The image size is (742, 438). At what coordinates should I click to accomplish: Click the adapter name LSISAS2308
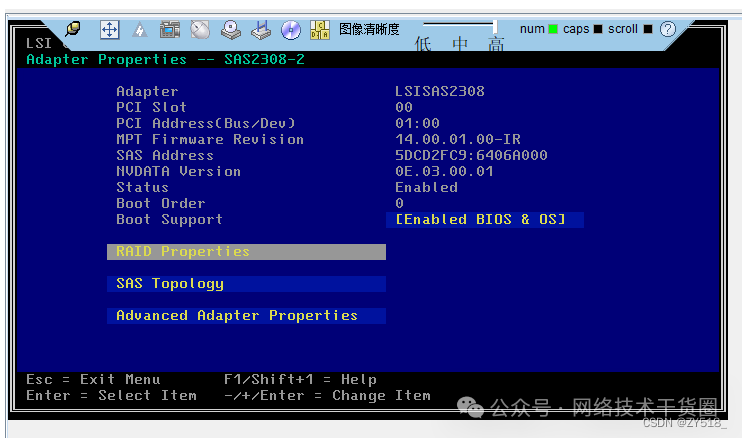(440, 91)
